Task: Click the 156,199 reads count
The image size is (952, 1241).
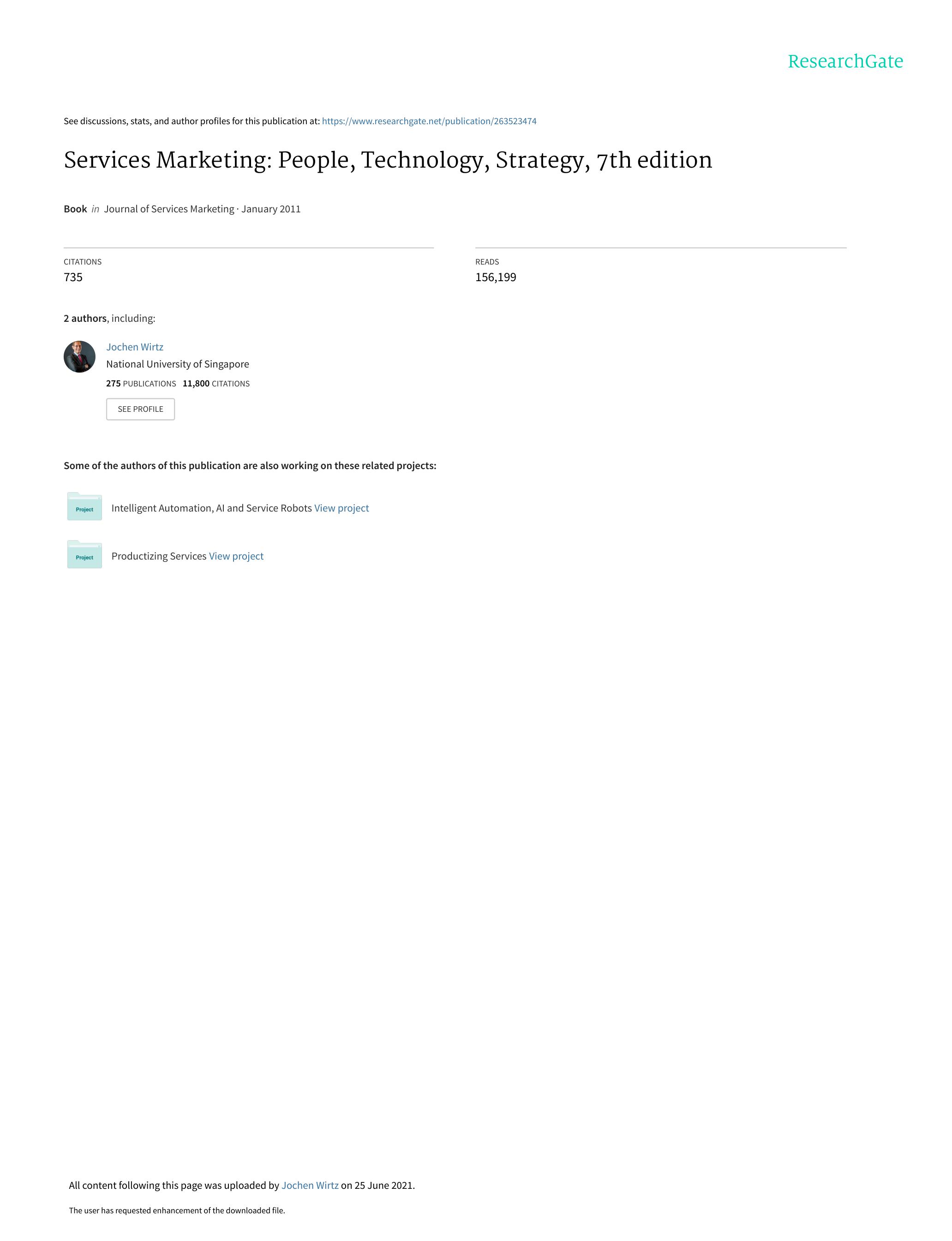Action: (496, 277)
